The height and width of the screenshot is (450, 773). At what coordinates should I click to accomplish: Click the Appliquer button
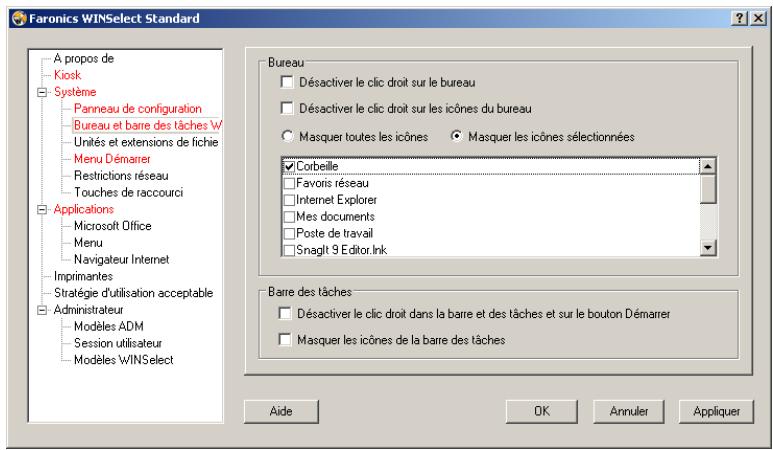pyautogui.click(x=716, y=411)
